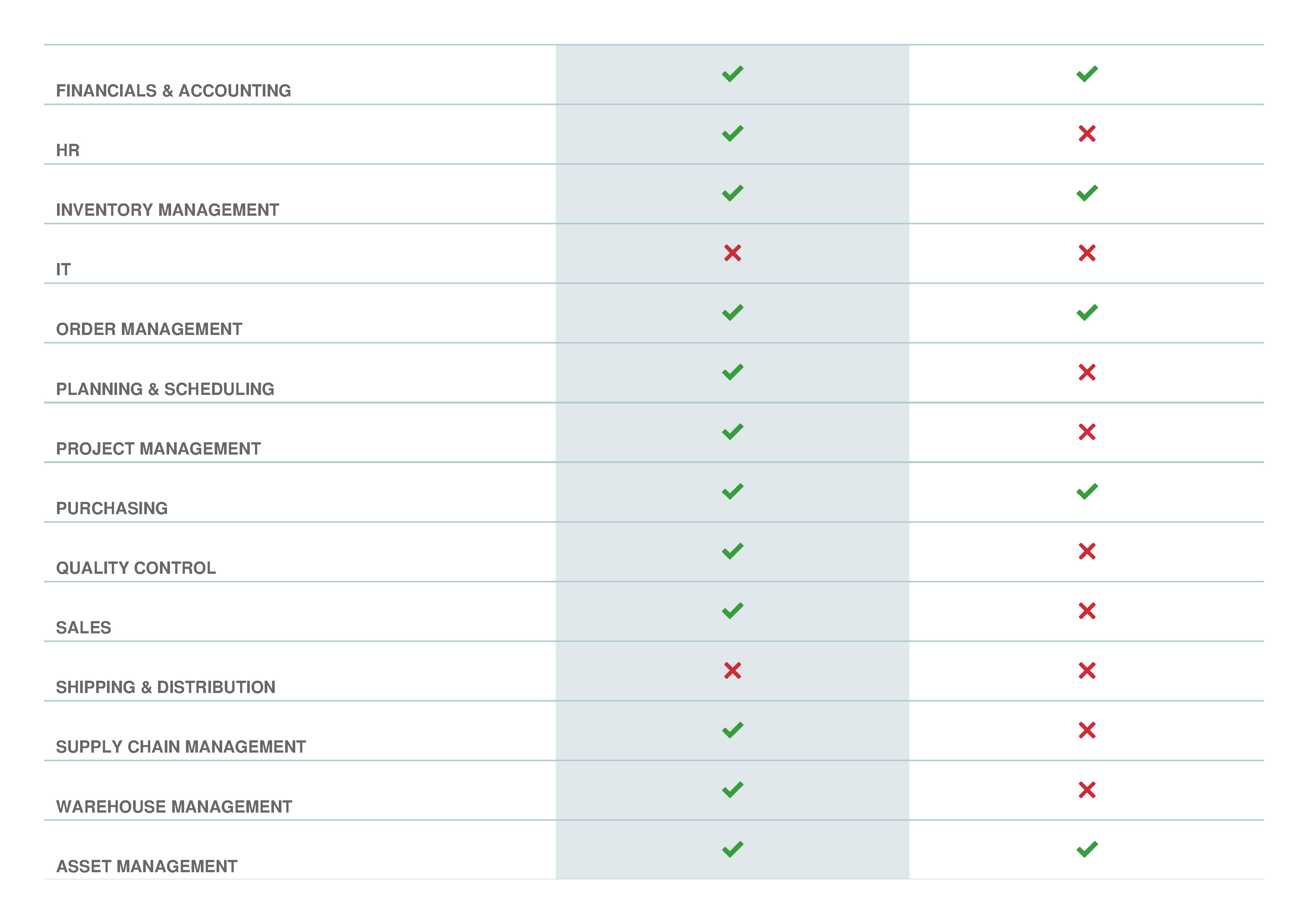
Task: Click the red cross in Planning & Scheduling row
Action: click(1086, 372)
